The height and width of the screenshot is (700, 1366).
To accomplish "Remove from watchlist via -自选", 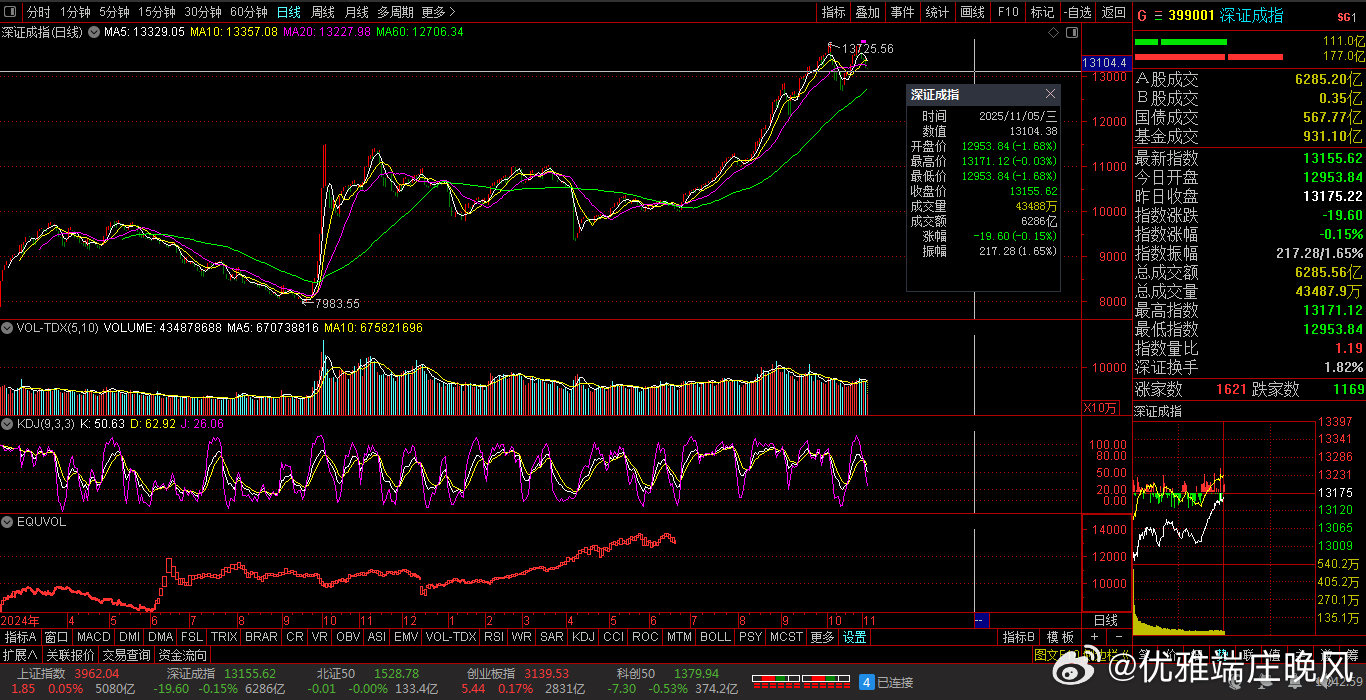I will click(1078, 12).
